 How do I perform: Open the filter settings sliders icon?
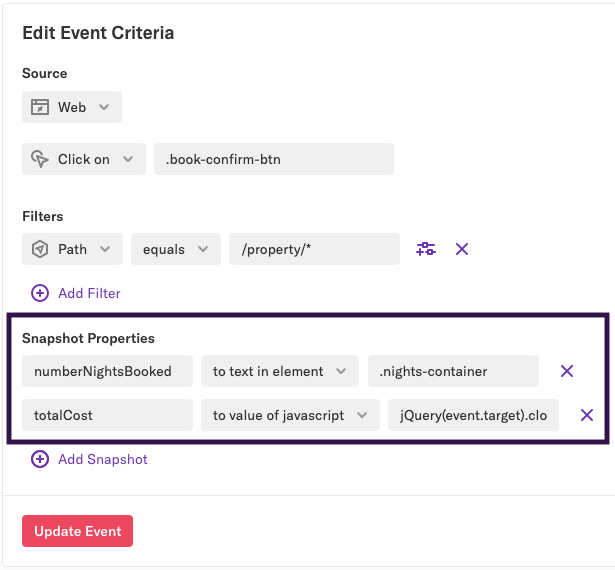pos(426,249)
